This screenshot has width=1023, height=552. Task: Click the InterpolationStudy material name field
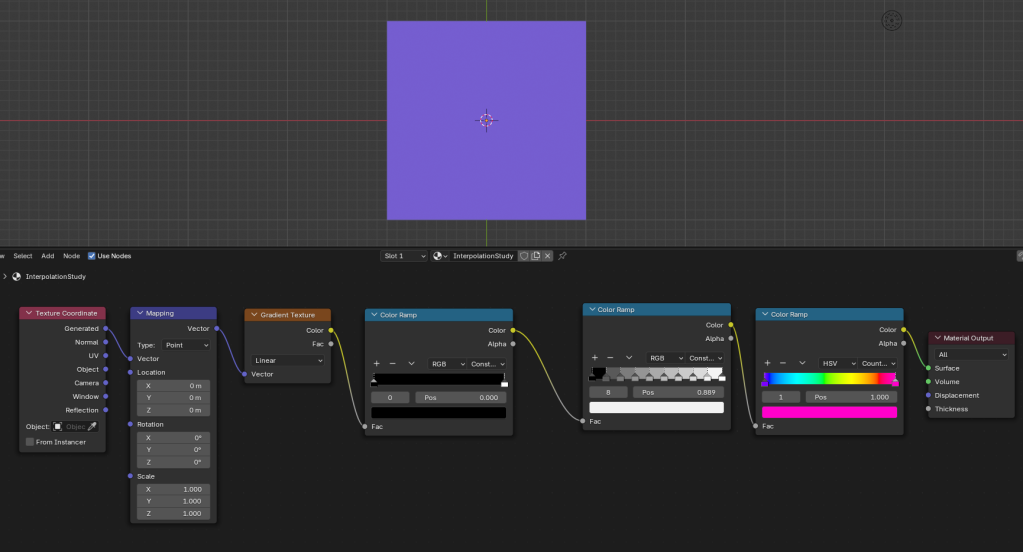[483, 256]
